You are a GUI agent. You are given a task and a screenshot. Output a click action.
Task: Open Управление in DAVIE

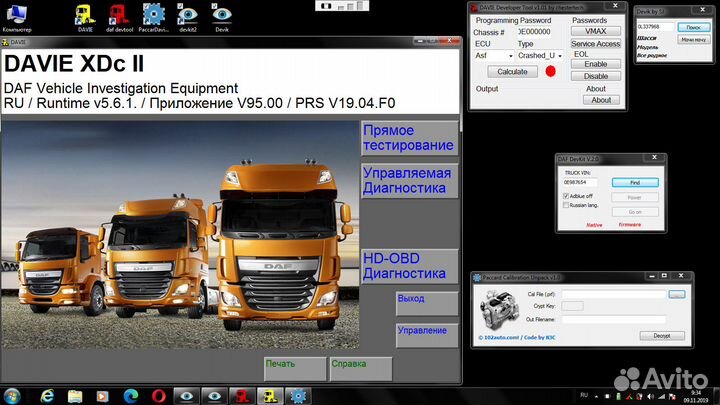pos(427,335)
